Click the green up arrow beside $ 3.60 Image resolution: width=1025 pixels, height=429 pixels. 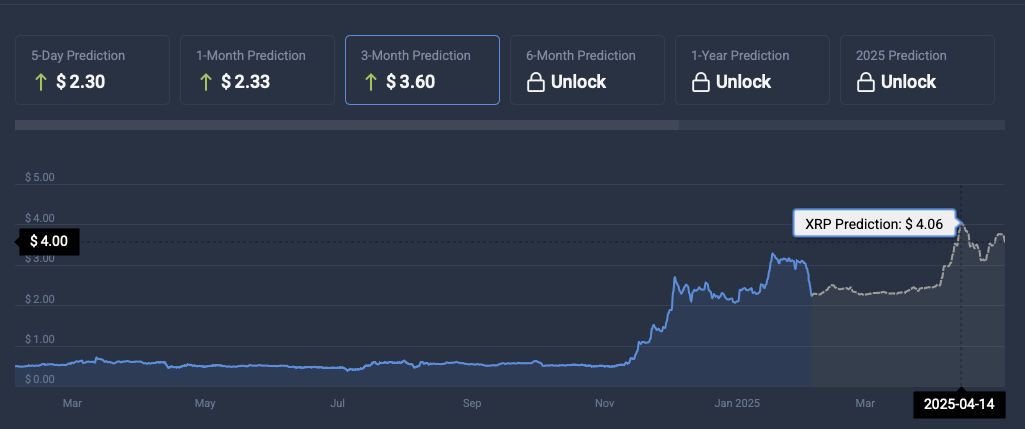click(371, 82)
